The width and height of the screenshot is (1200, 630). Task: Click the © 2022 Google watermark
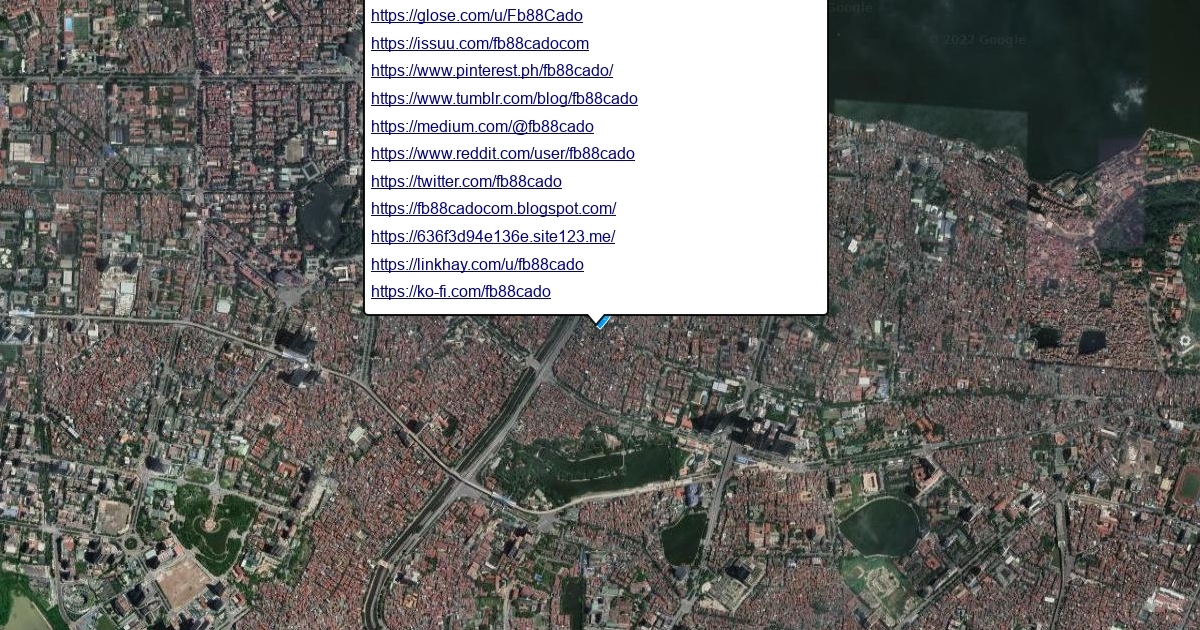point(976,40)
